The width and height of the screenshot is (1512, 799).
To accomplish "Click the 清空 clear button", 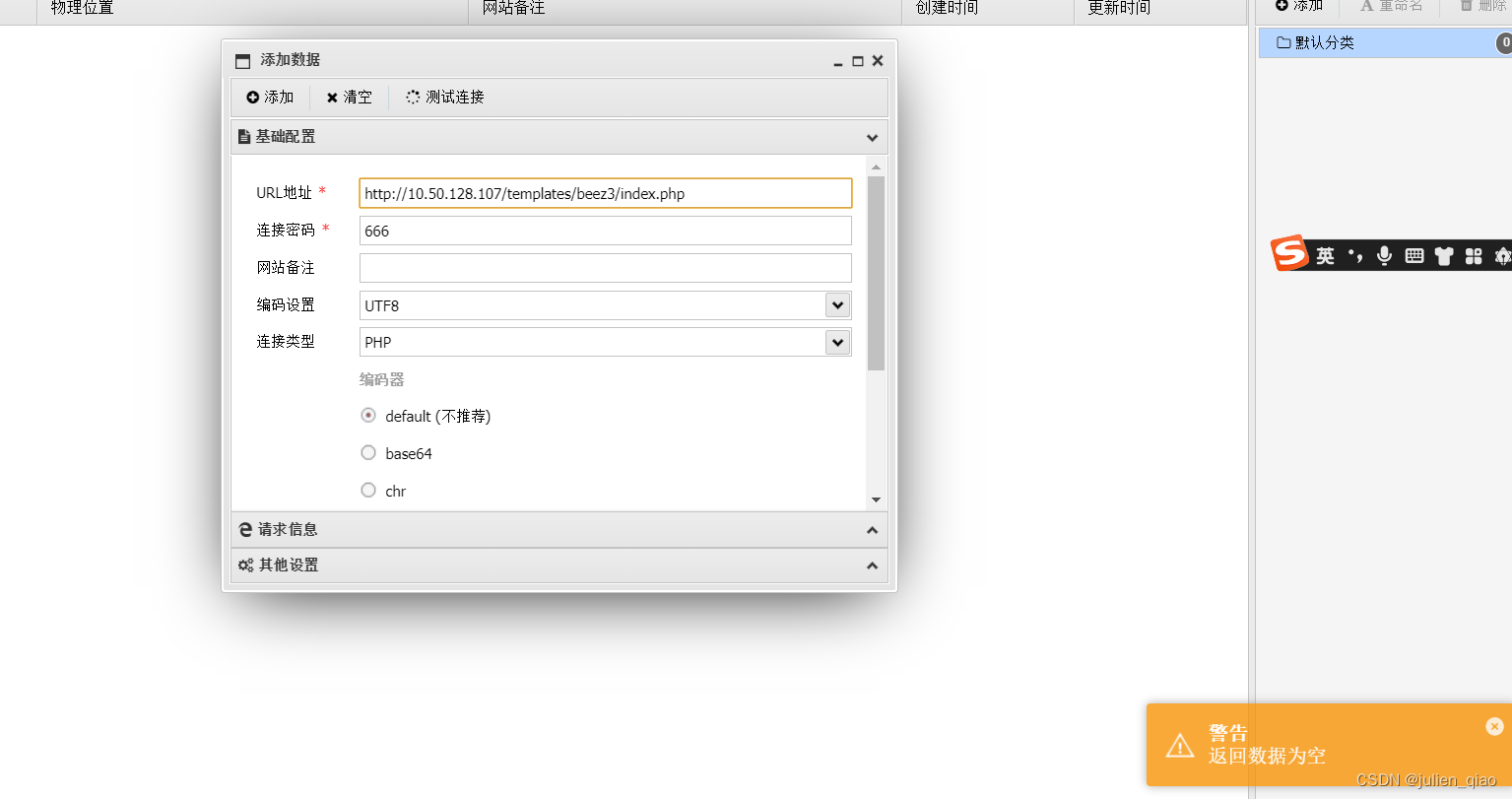I will tap(349, 98).
